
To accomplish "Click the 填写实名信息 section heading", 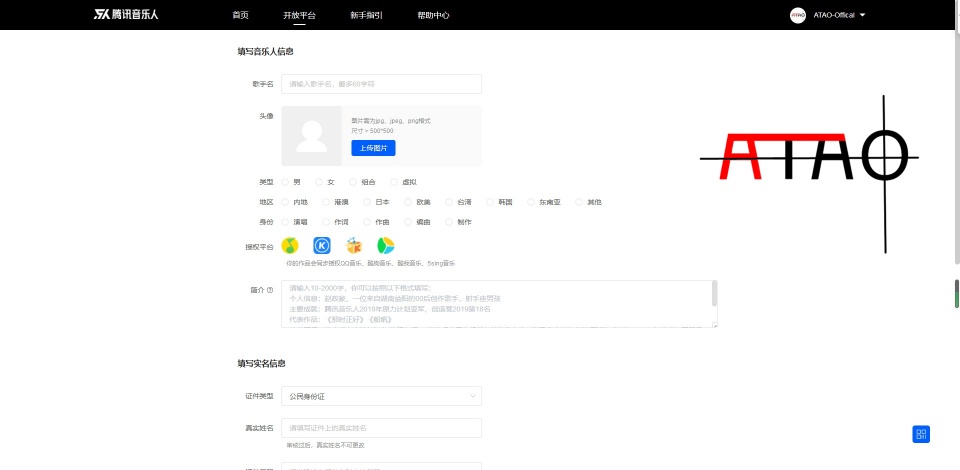I will click(x=261, y=363).
